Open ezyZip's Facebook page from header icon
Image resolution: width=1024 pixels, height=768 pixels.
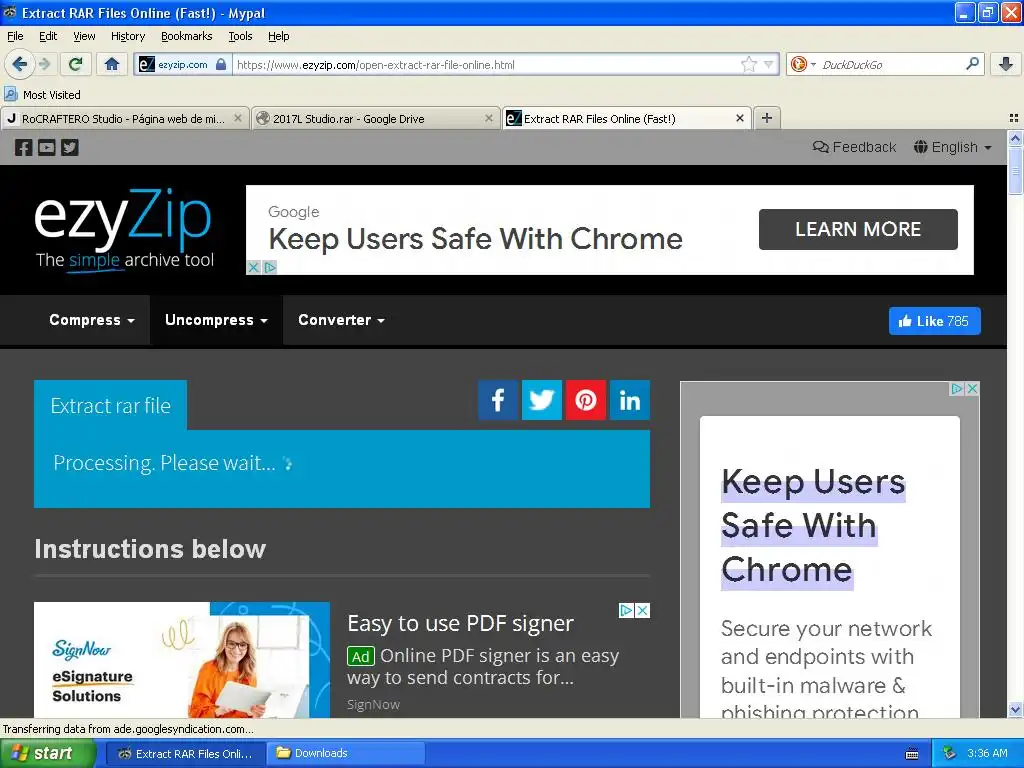click(x=24, y=148)
